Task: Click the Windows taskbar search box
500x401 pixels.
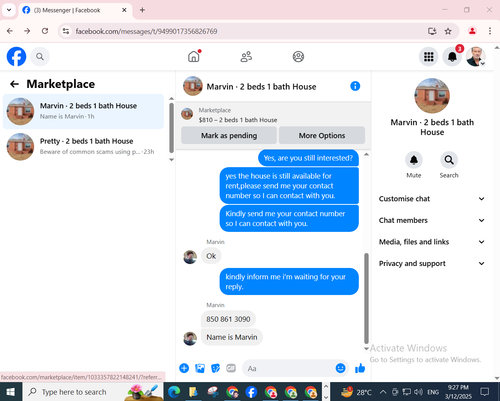Action: [93, 392]
